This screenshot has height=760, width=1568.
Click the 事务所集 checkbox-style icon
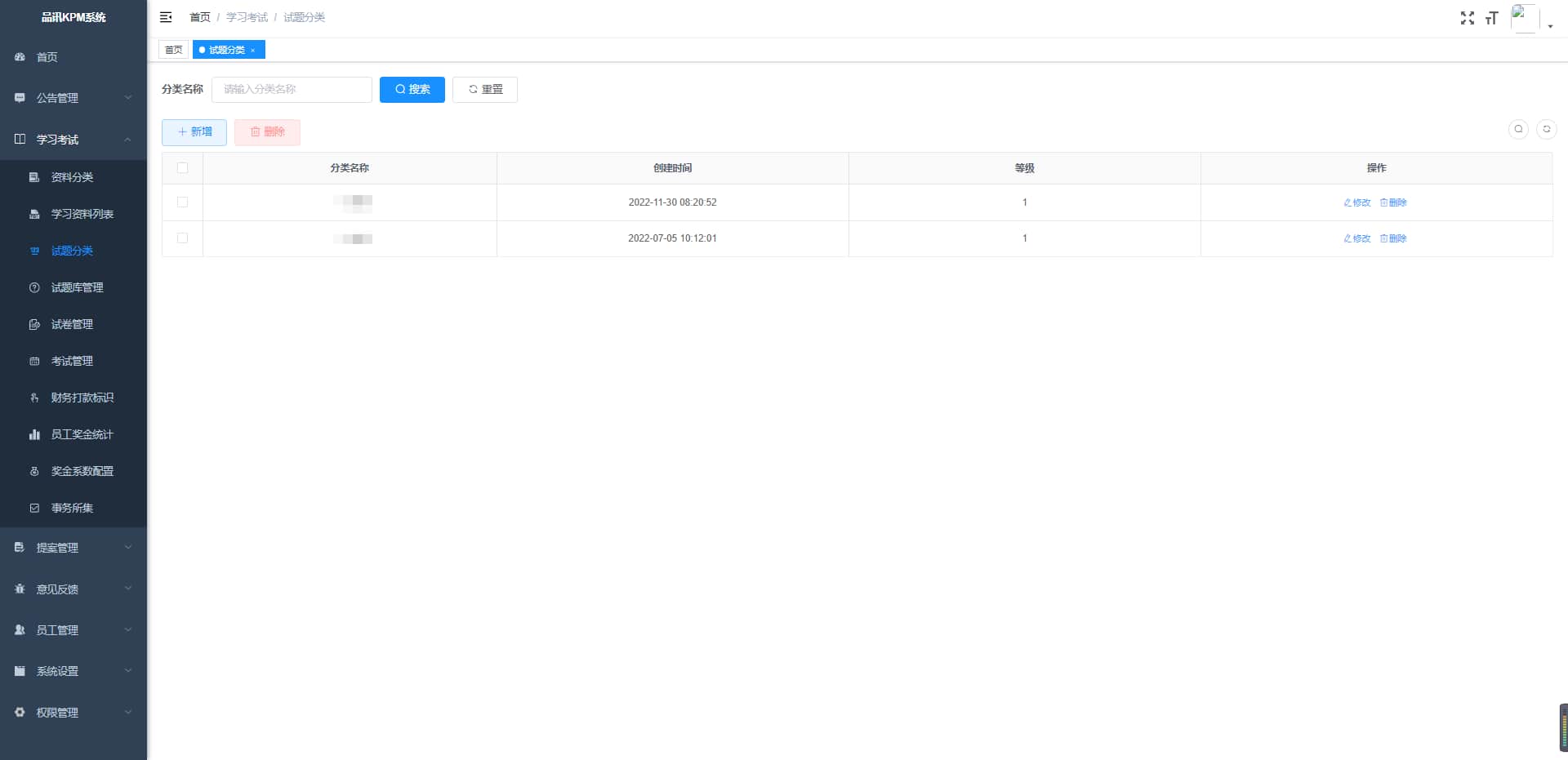coord(34,508)
